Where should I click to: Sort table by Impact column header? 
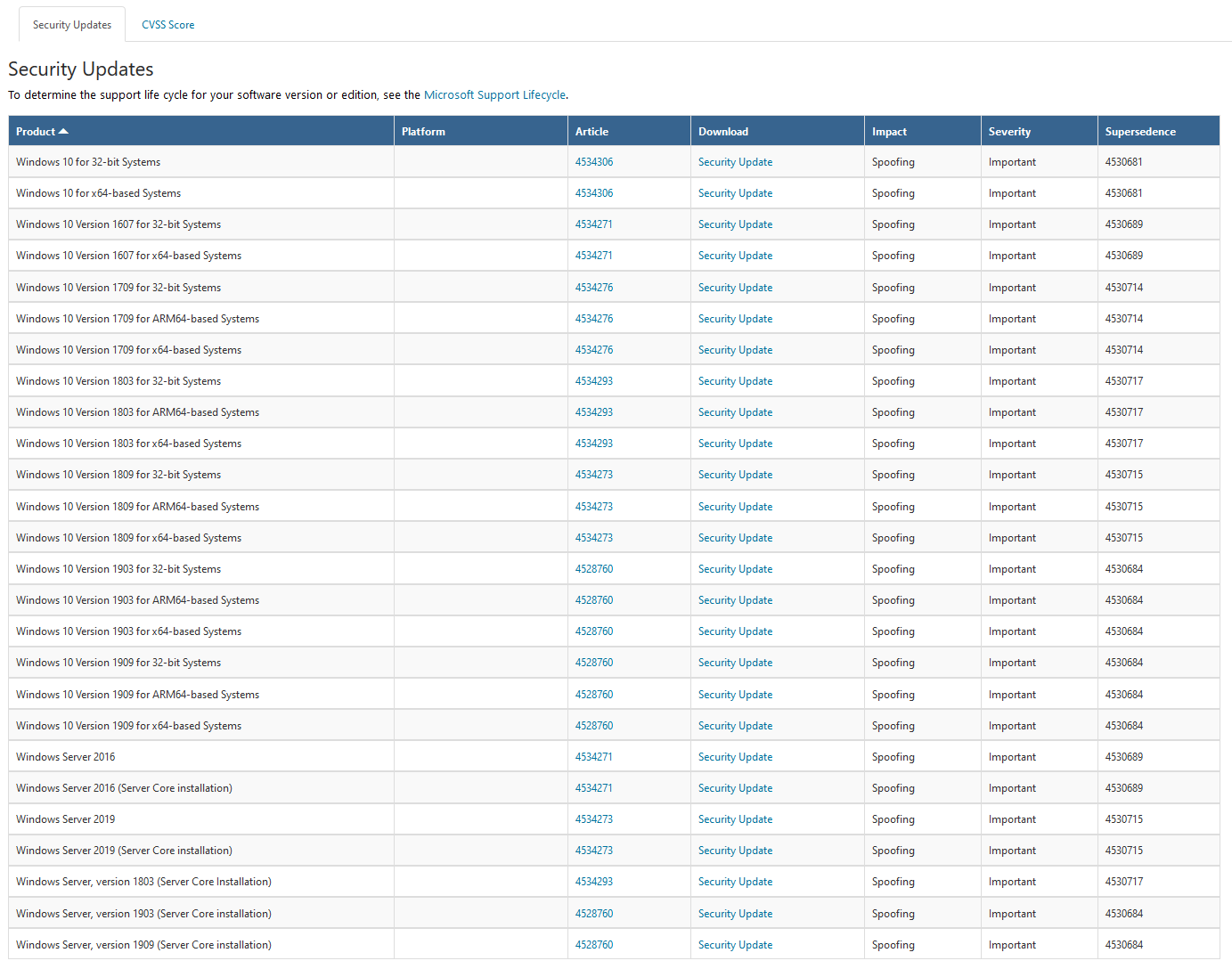coord(889,132)
